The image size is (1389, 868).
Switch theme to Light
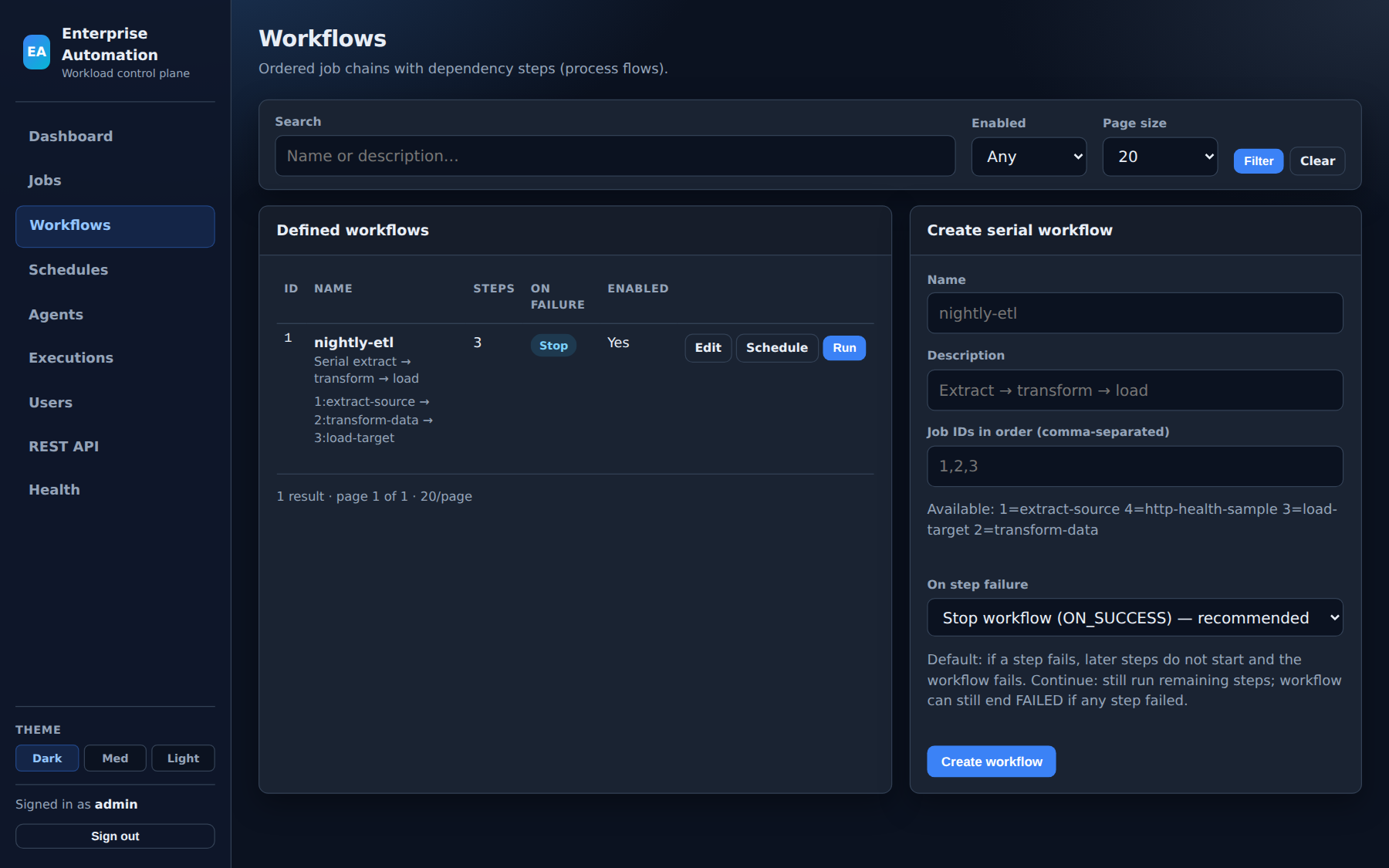[183, 758]
